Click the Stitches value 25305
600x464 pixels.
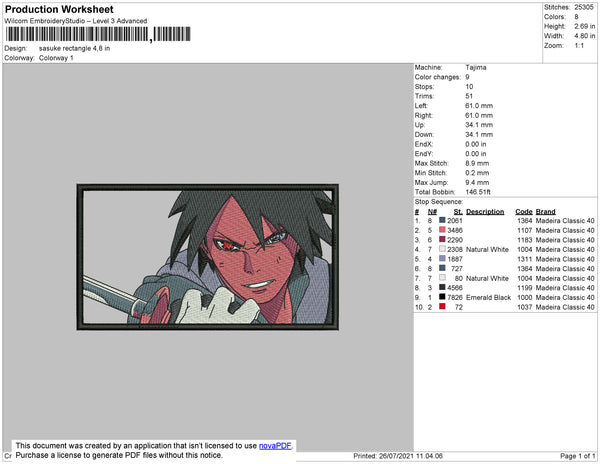coord(584,7)
